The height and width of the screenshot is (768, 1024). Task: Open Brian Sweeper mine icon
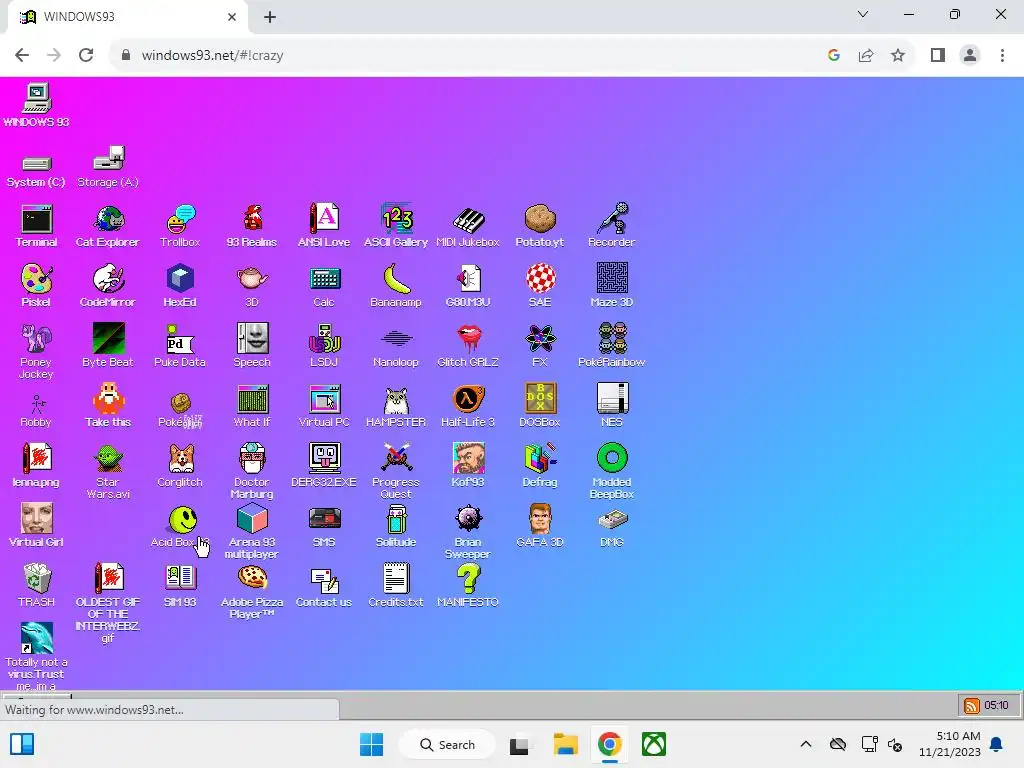[x=468, y=532]
